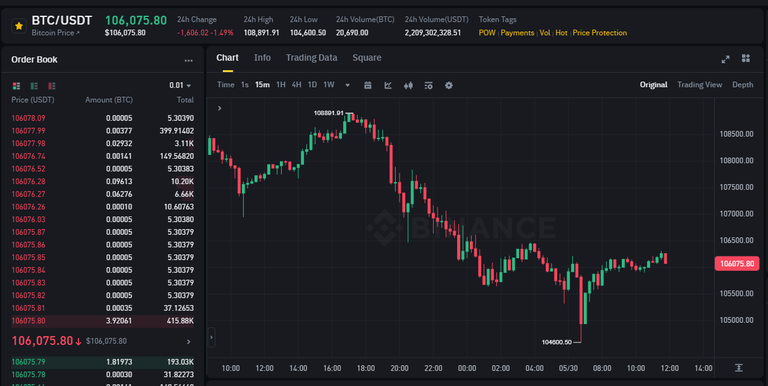768x386 pixels.
Task: Show buy orders only view
Action: 34,86
